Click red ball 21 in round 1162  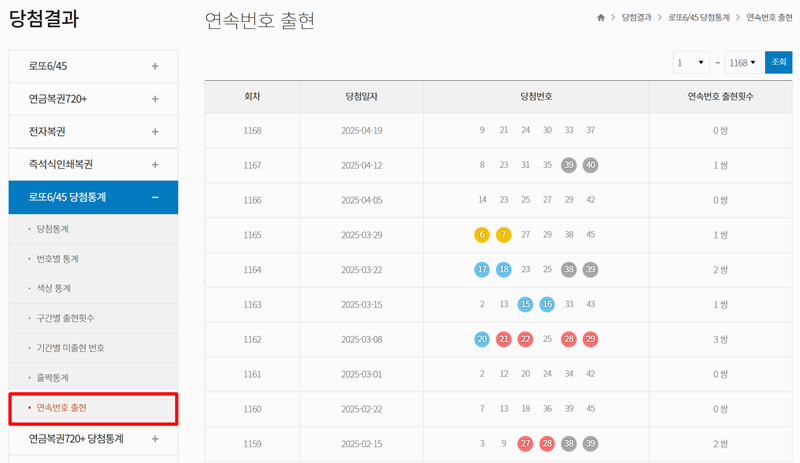[504, 339]
